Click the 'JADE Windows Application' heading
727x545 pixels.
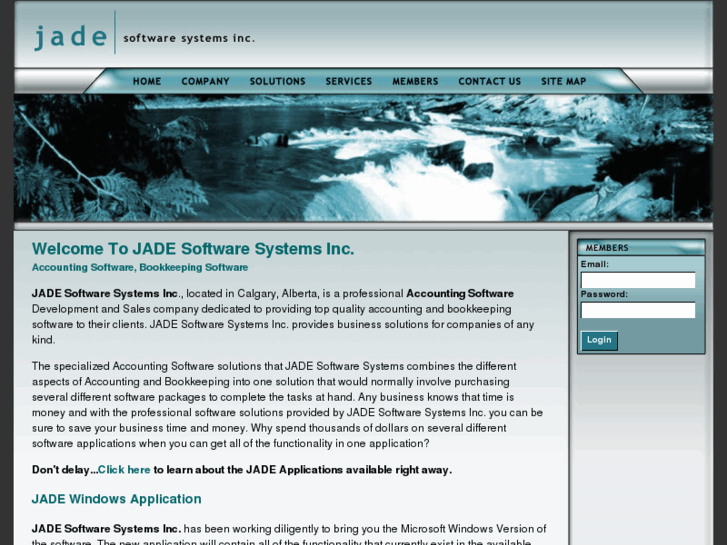tap(116, 499)
